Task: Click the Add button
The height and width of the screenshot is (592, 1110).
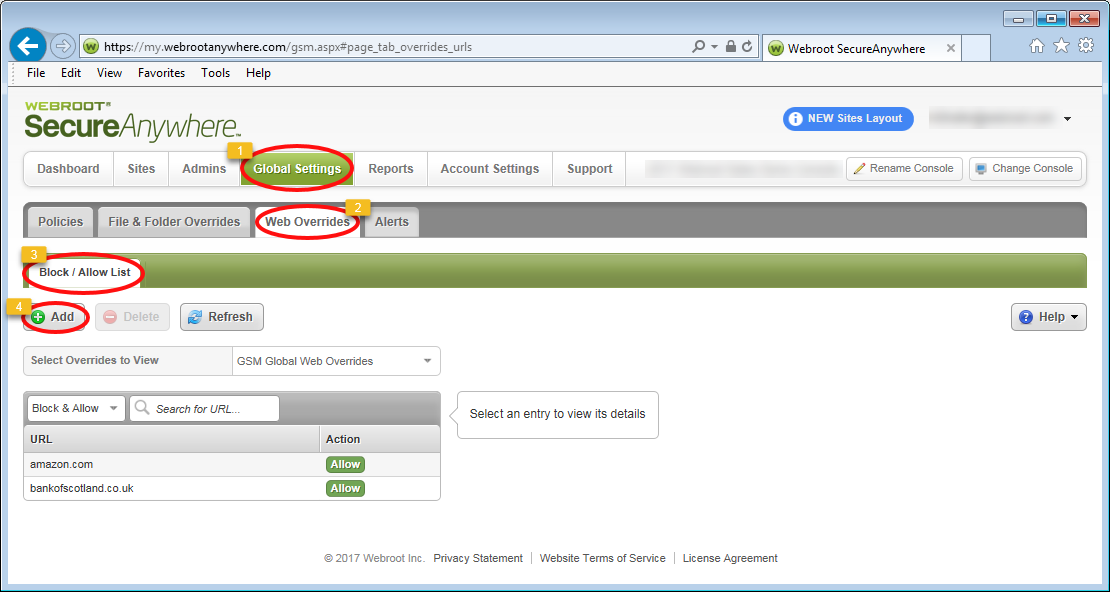Action: tap(54, 317)
